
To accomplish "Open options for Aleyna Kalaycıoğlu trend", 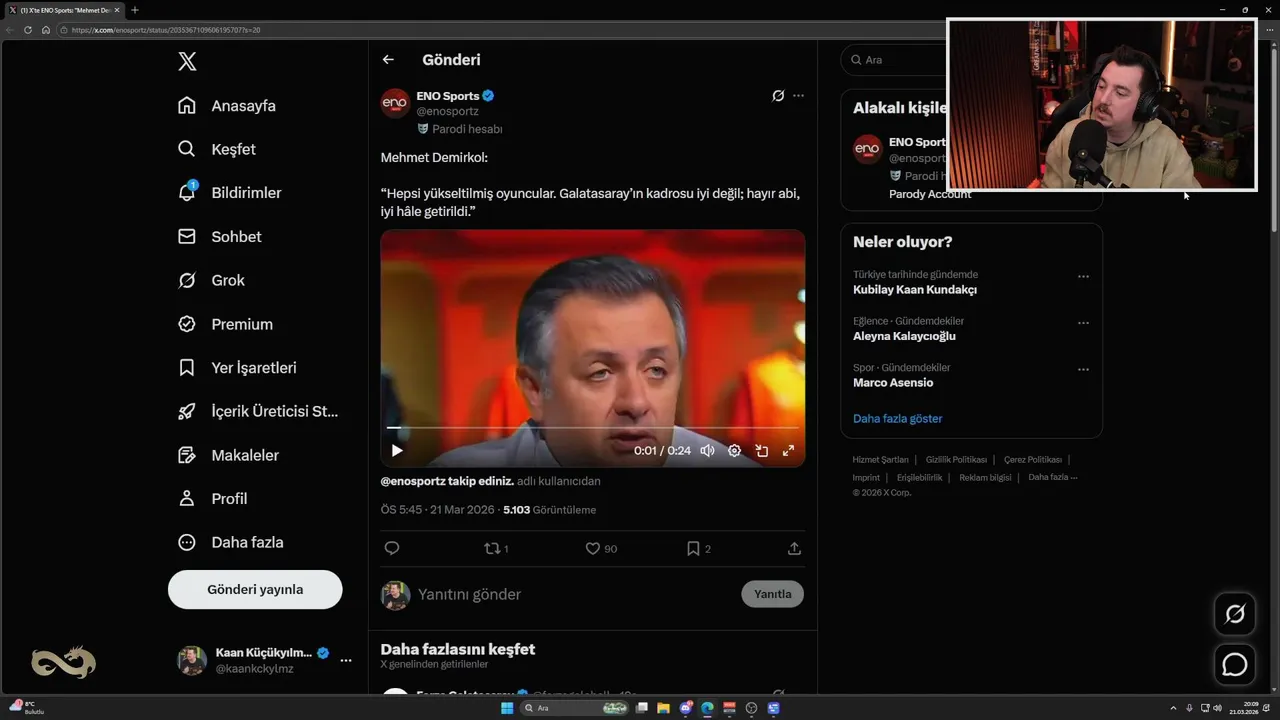I will tap(1083, 324).
